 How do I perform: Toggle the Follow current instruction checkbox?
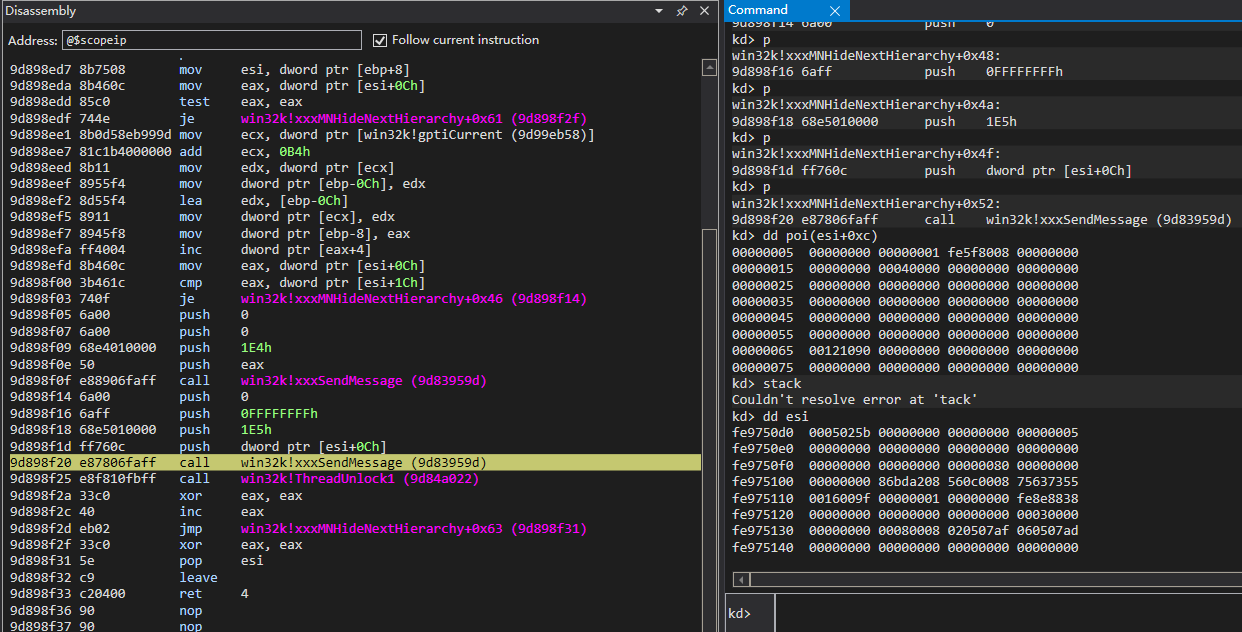(x=380, y=40)
